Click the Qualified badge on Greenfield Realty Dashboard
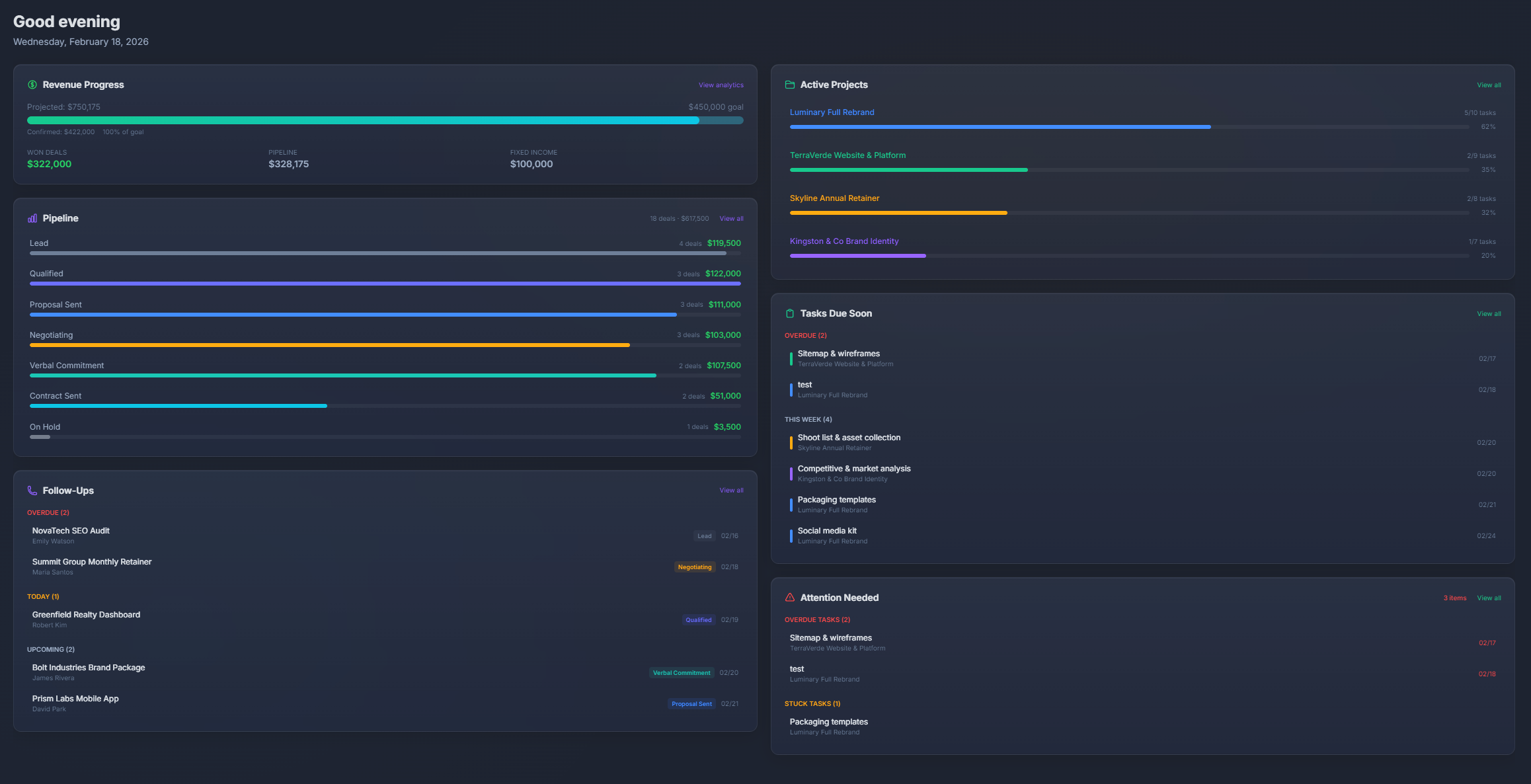The image size is (1531, 784). (698, 619)
